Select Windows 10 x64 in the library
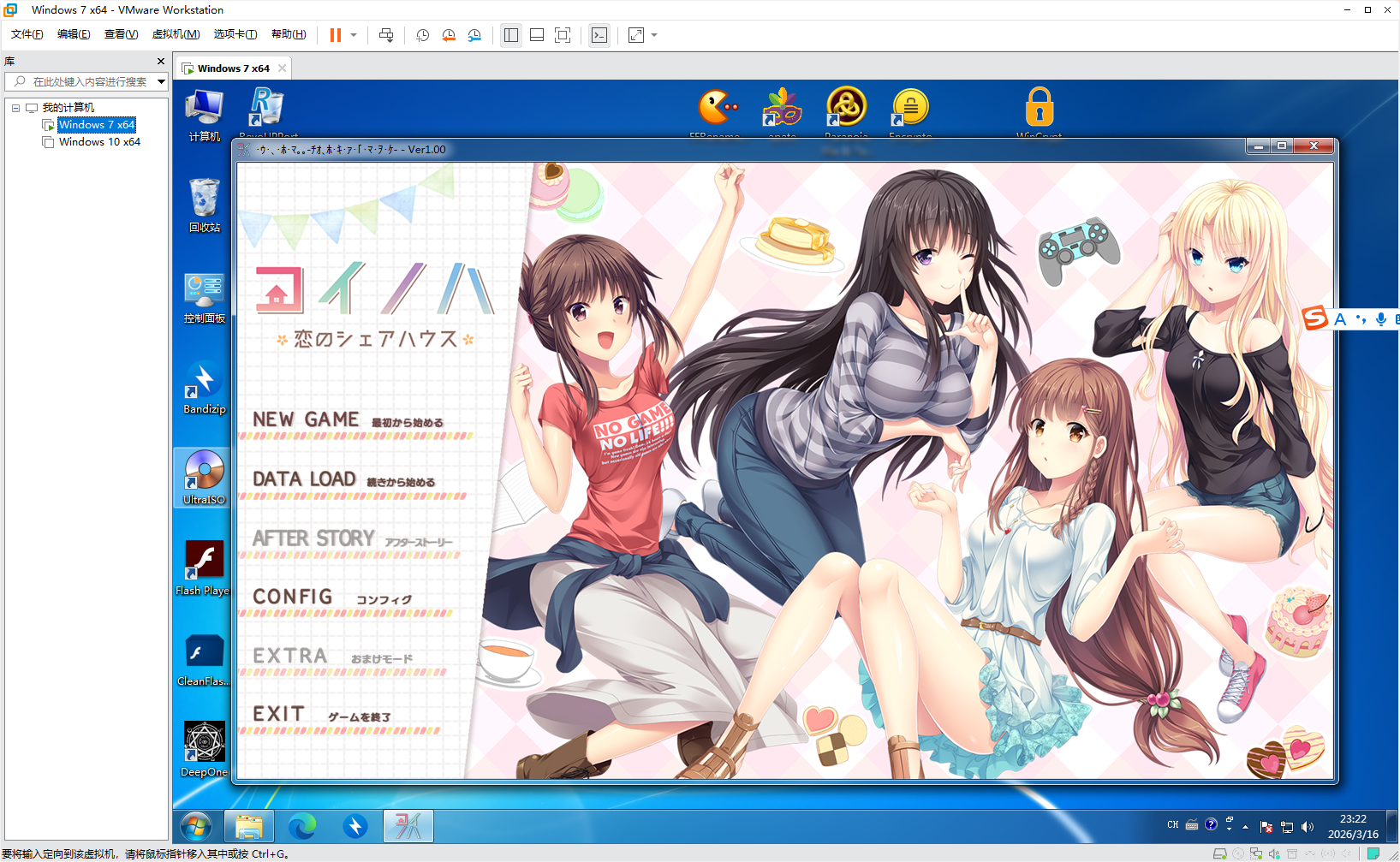 coord(99,142)
